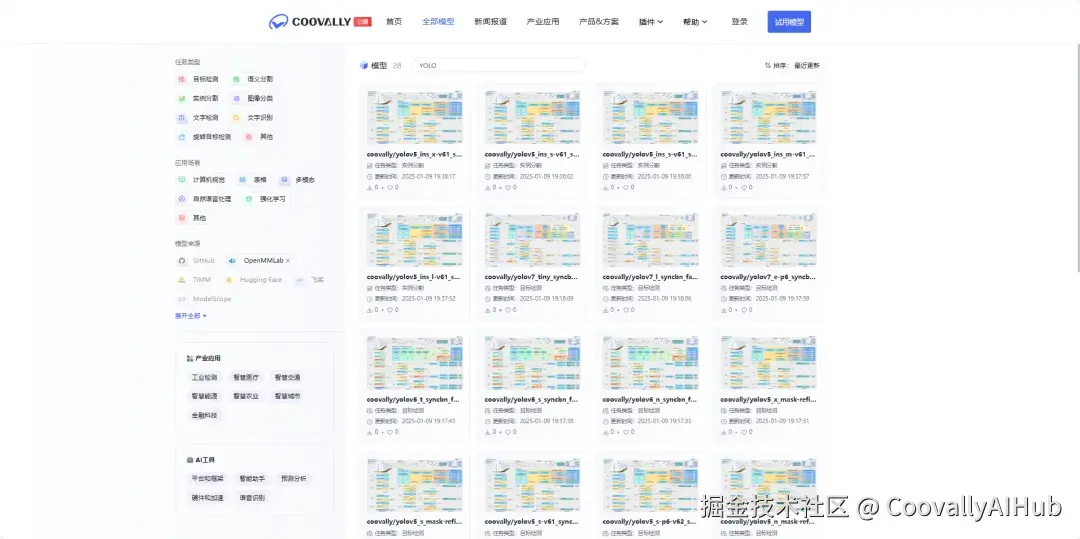
Task: Open thumbnail of yolov5_ins_s-v61 updated 19:38:02
Action: [x=532, y=117]
